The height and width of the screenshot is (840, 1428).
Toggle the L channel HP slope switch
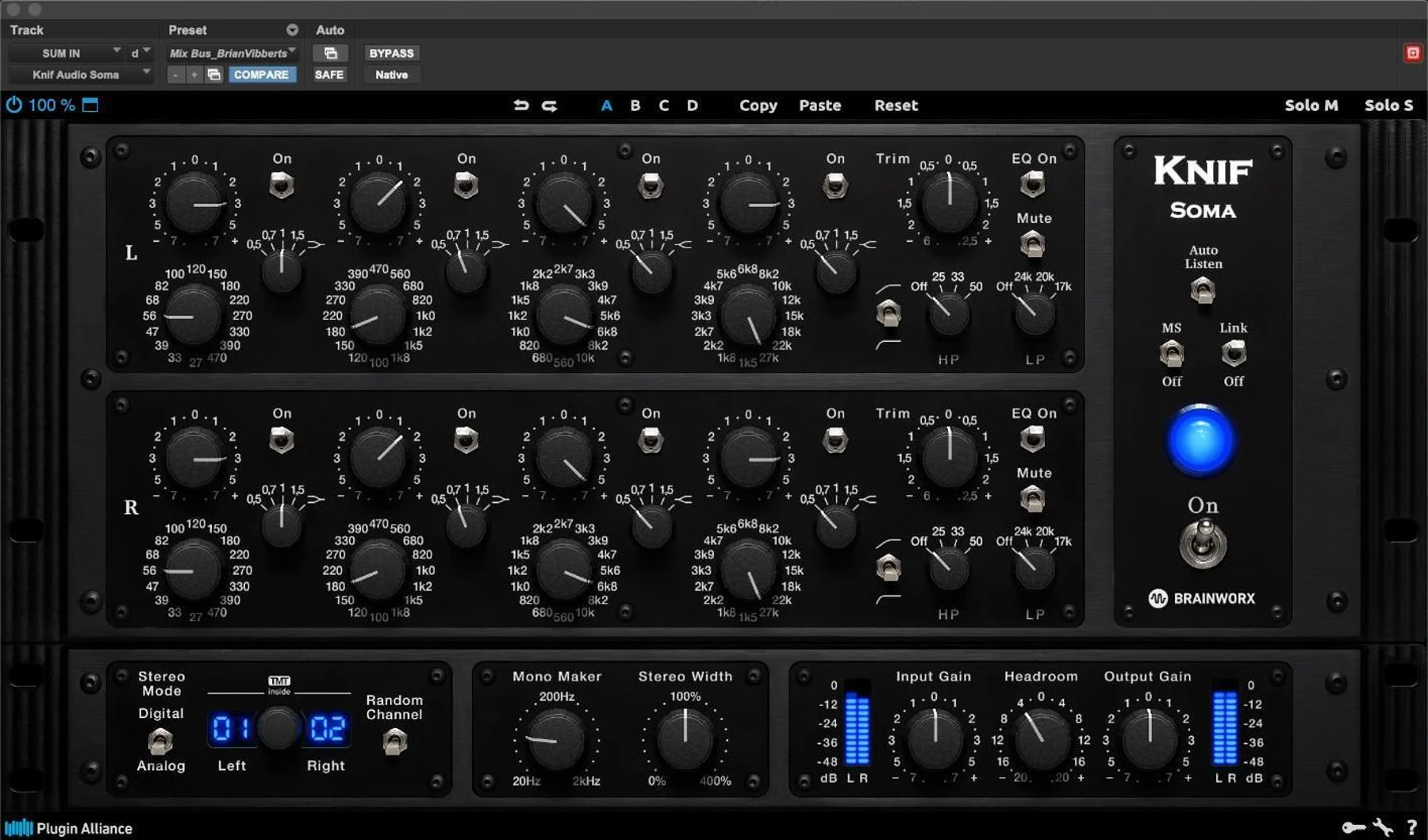click(x=889, y=314)
